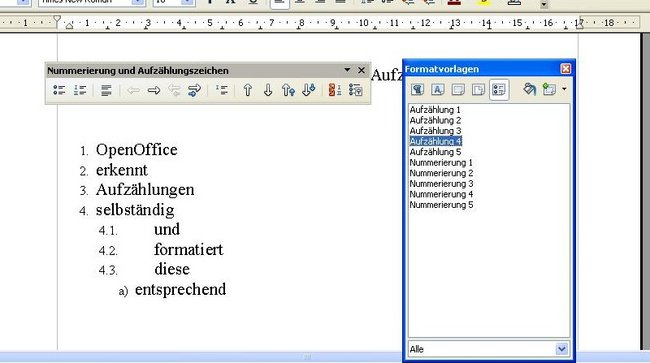
Task: Restart numbering icon
Action: click(335, 90)
